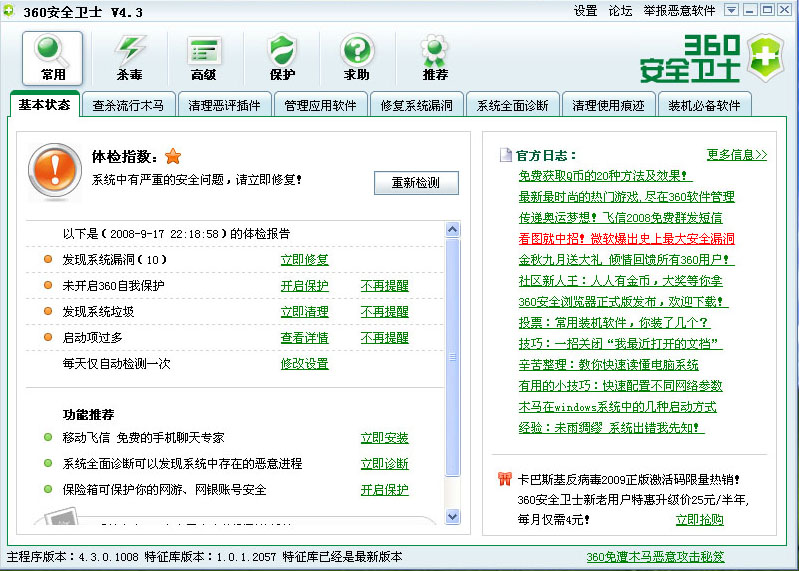Click the 重新检测 button
799x571 pixels.
click(416, 182)
